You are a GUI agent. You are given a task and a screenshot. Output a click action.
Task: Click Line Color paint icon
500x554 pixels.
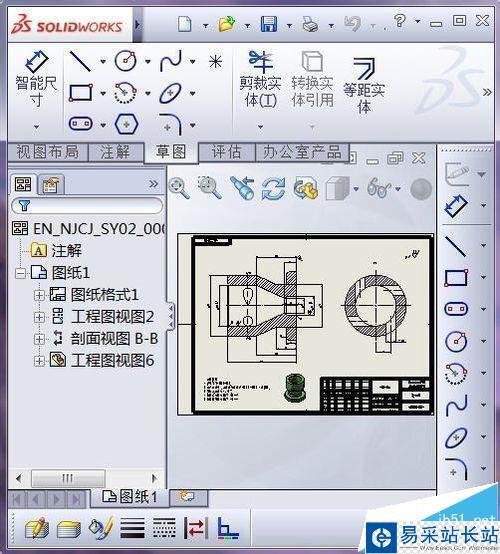[x=100, y=528]
